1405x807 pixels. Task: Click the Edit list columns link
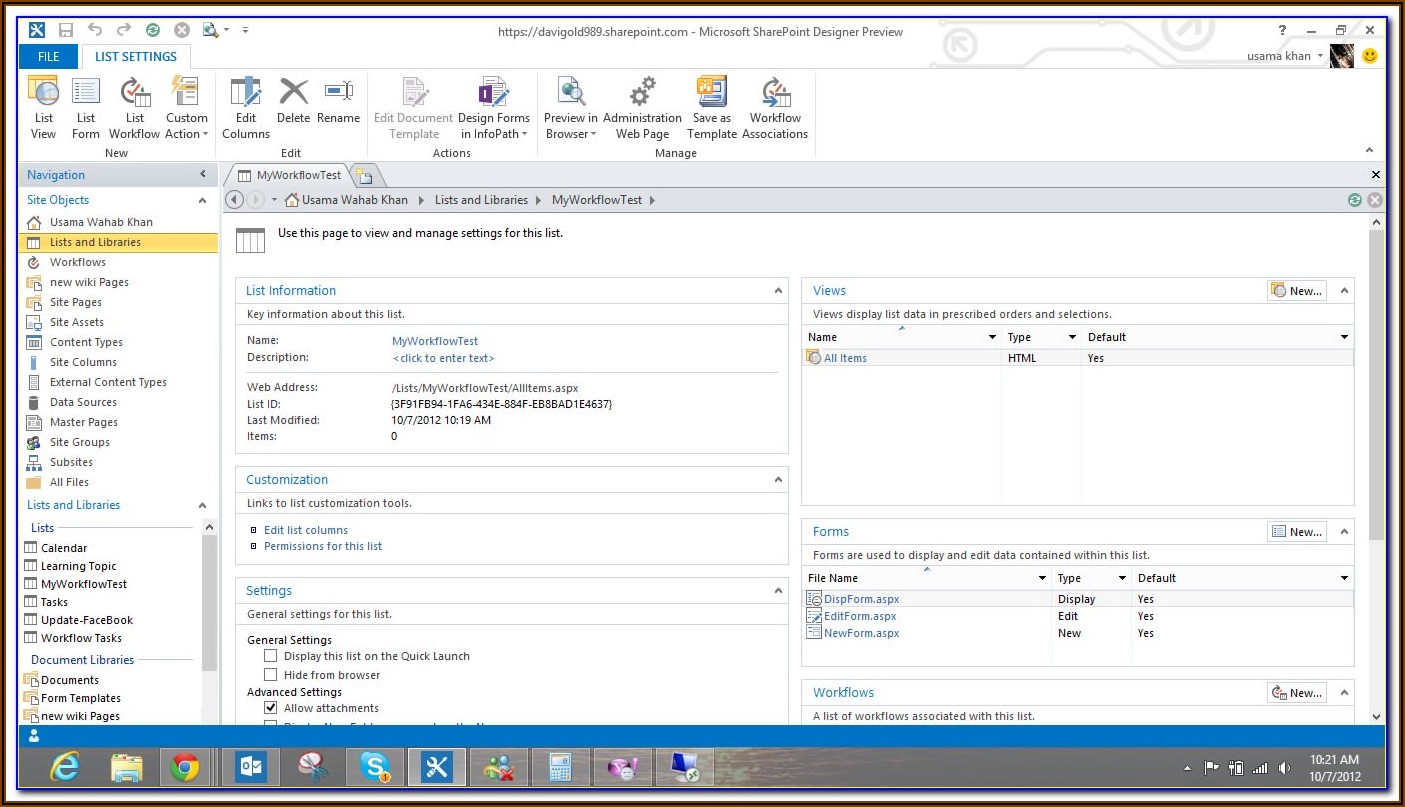point(306,530)
